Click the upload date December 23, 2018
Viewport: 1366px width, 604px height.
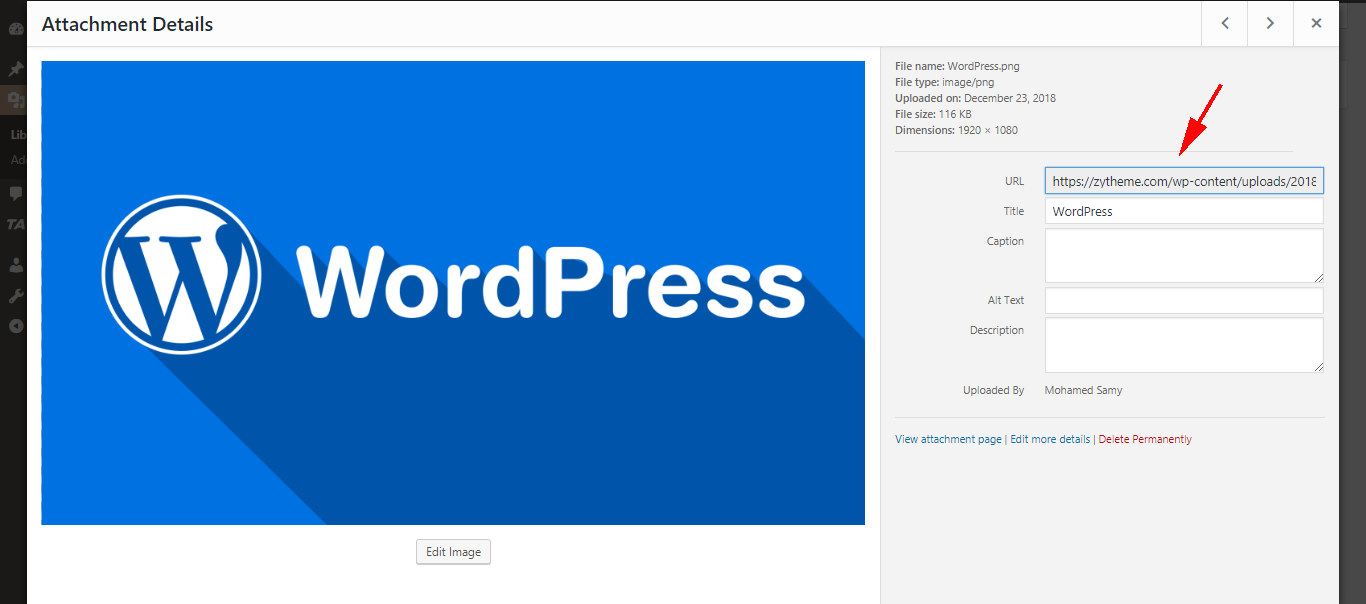pos(1010,99)
